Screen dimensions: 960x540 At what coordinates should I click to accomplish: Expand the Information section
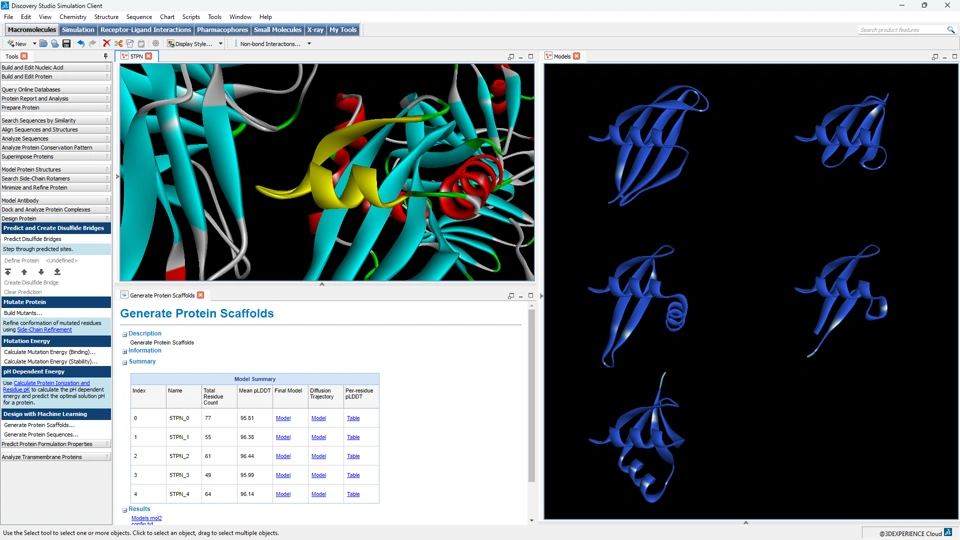124,351
